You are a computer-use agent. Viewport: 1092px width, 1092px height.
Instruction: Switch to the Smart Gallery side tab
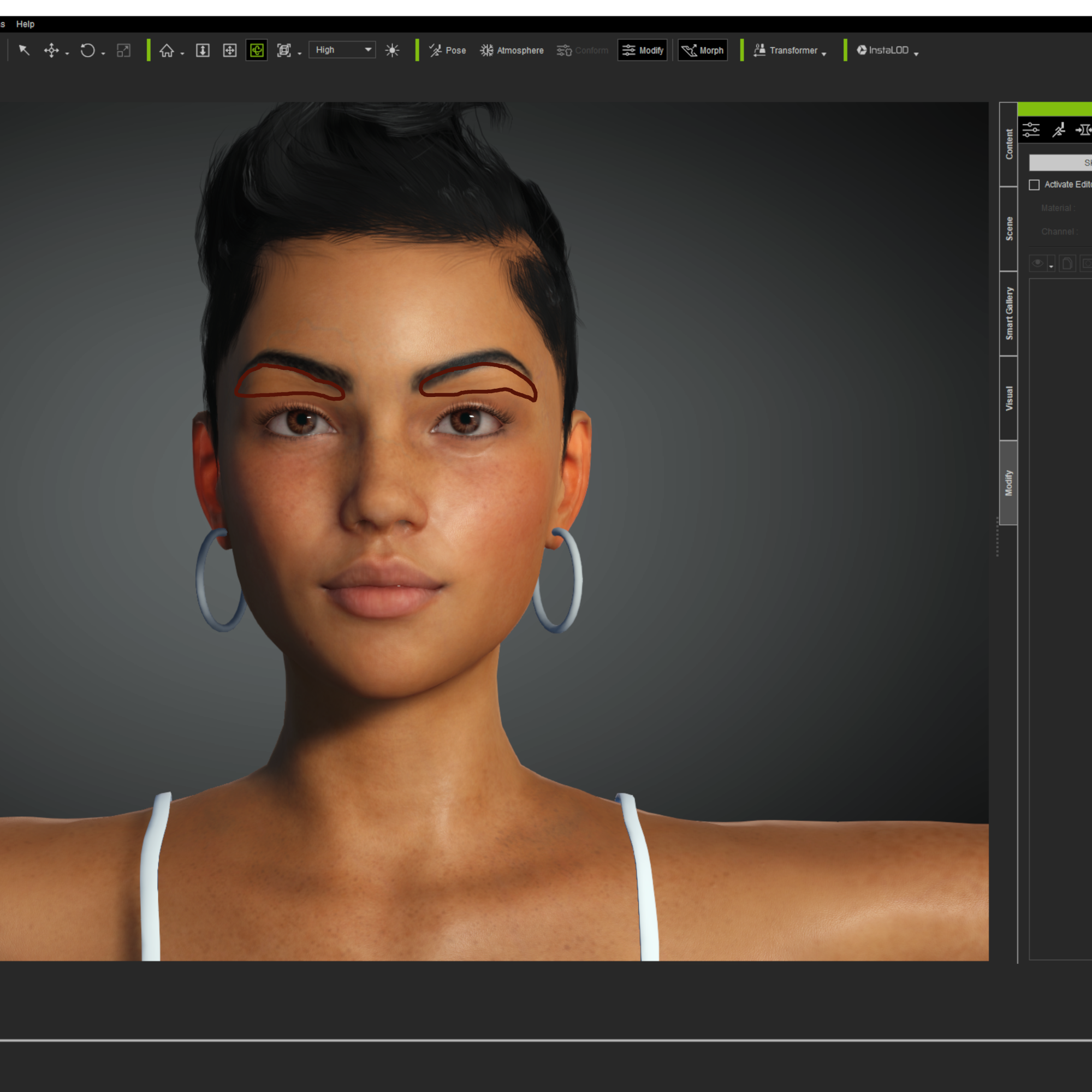1009,314
